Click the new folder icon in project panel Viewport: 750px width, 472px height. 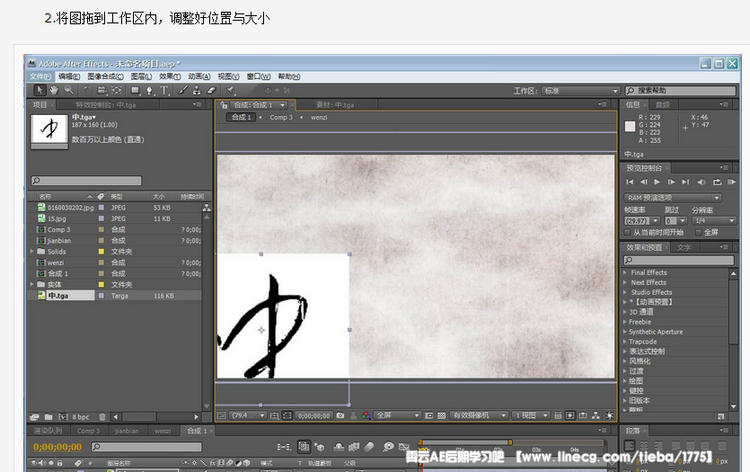(x=48, y=417)
